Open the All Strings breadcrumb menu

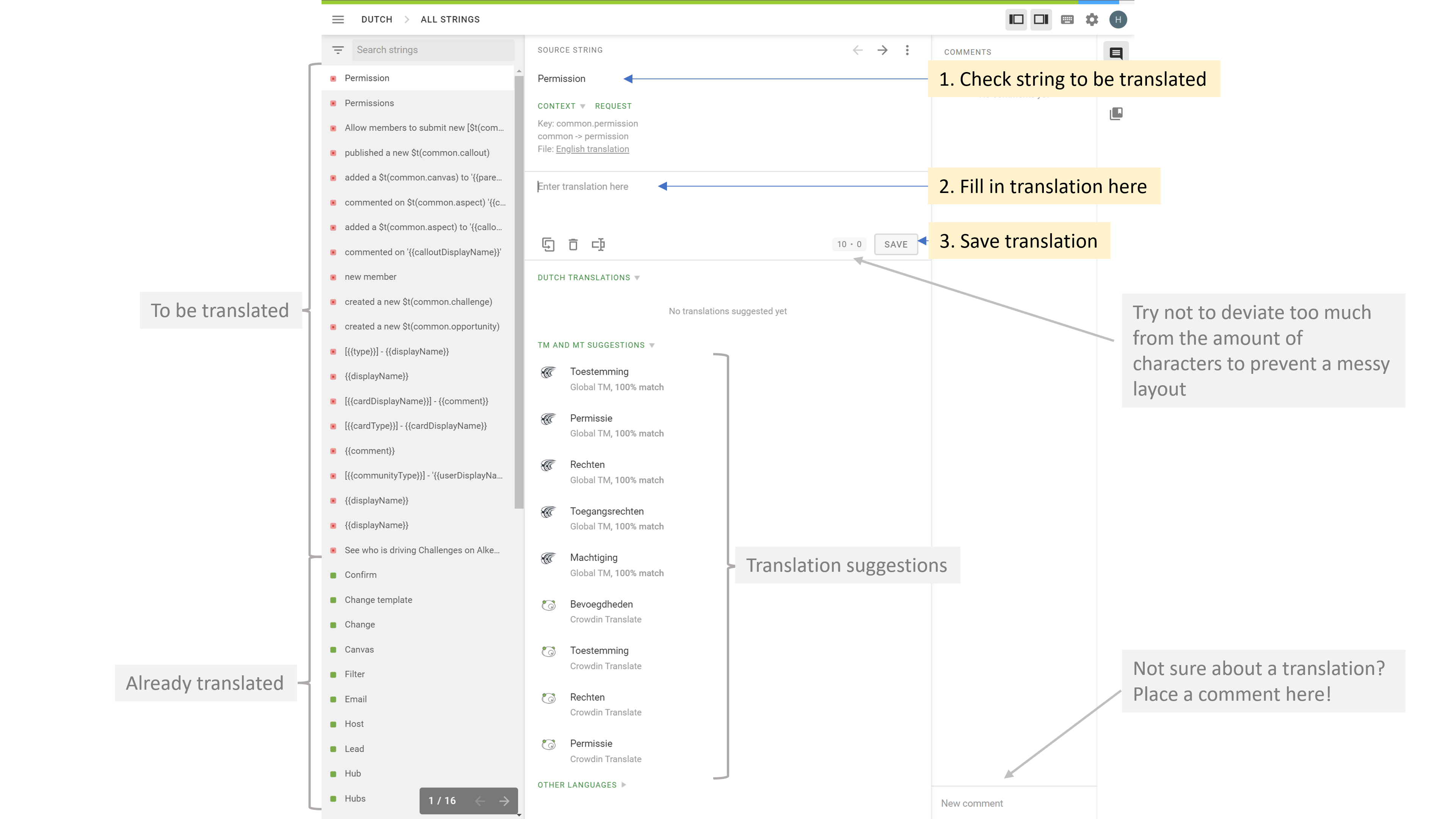click(450, 19)
